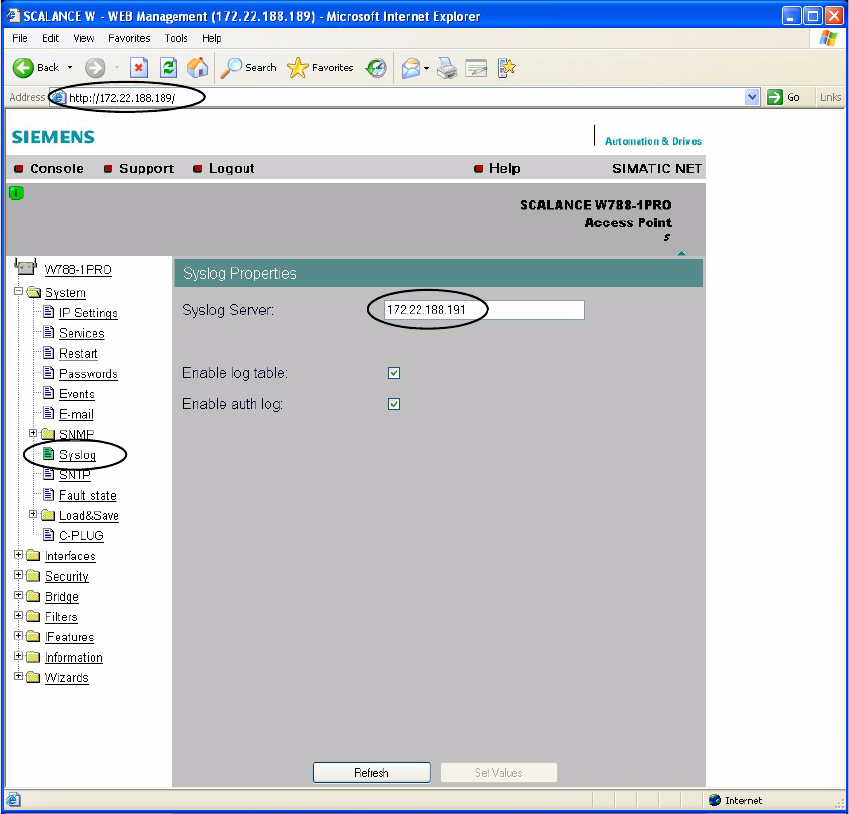The width and height of the screenshot is (849, 814).
Task: Open the address bar dropdown arrow
Action: point(753,97)
